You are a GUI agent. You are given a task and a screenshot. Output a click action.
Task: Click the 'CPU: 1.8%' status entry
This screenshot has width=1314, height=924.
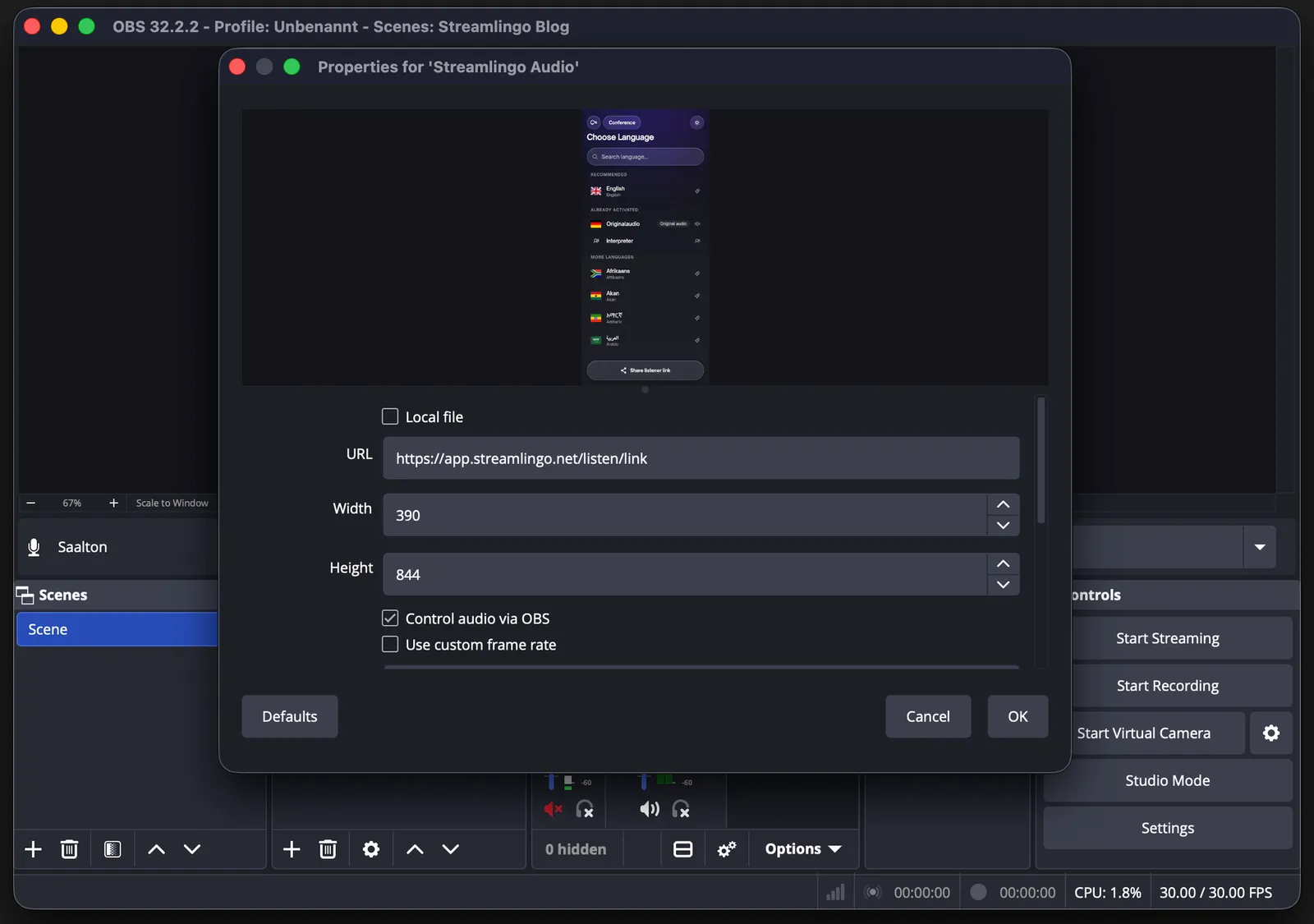[1107, 893]
